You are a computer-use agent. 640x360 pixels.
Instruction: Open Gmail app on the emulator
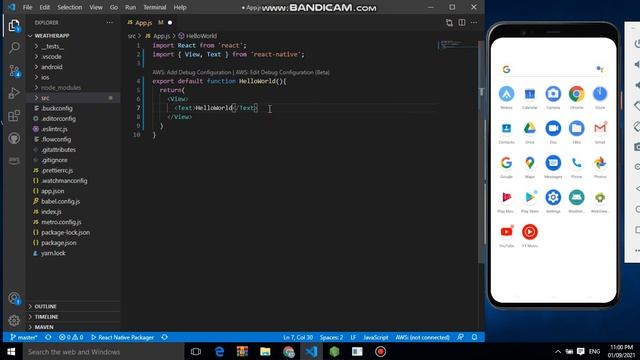[x=600, y=129]
